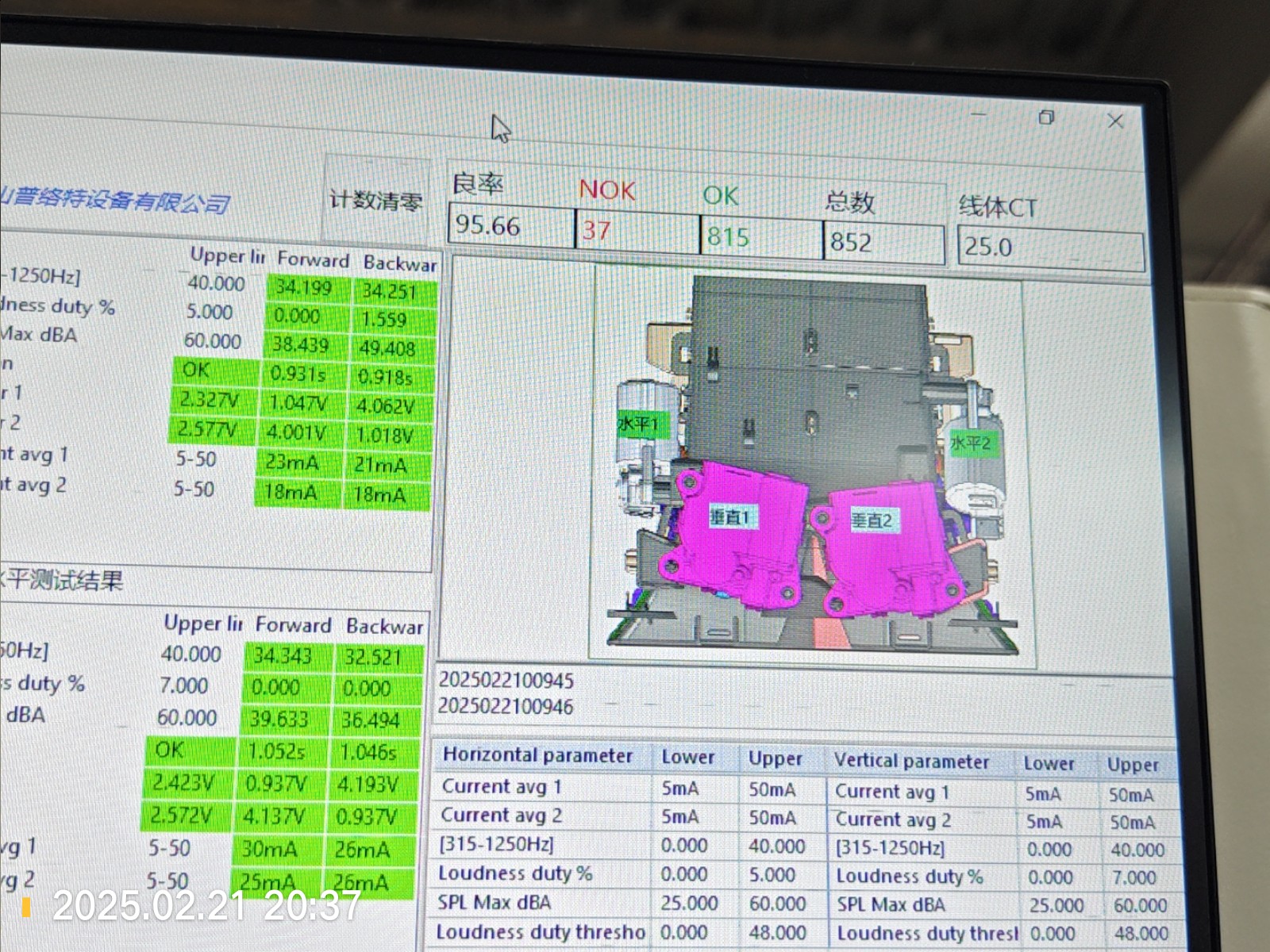Click the 水平2 motor label on diagram
This screenshot has height=952, width=1270.
(x=971, y=443)
